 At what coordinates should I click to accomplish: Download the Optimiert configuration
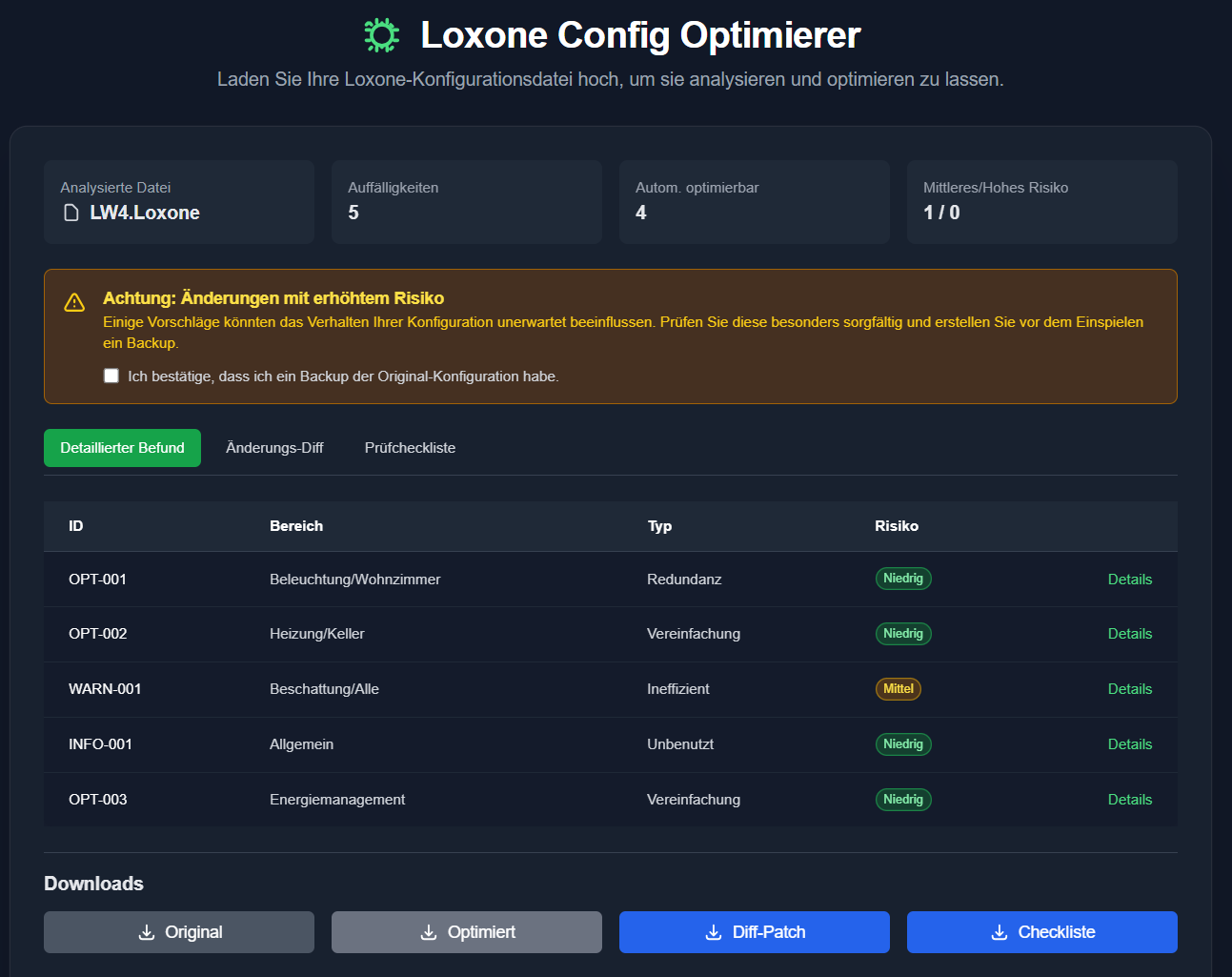point(467,932)
